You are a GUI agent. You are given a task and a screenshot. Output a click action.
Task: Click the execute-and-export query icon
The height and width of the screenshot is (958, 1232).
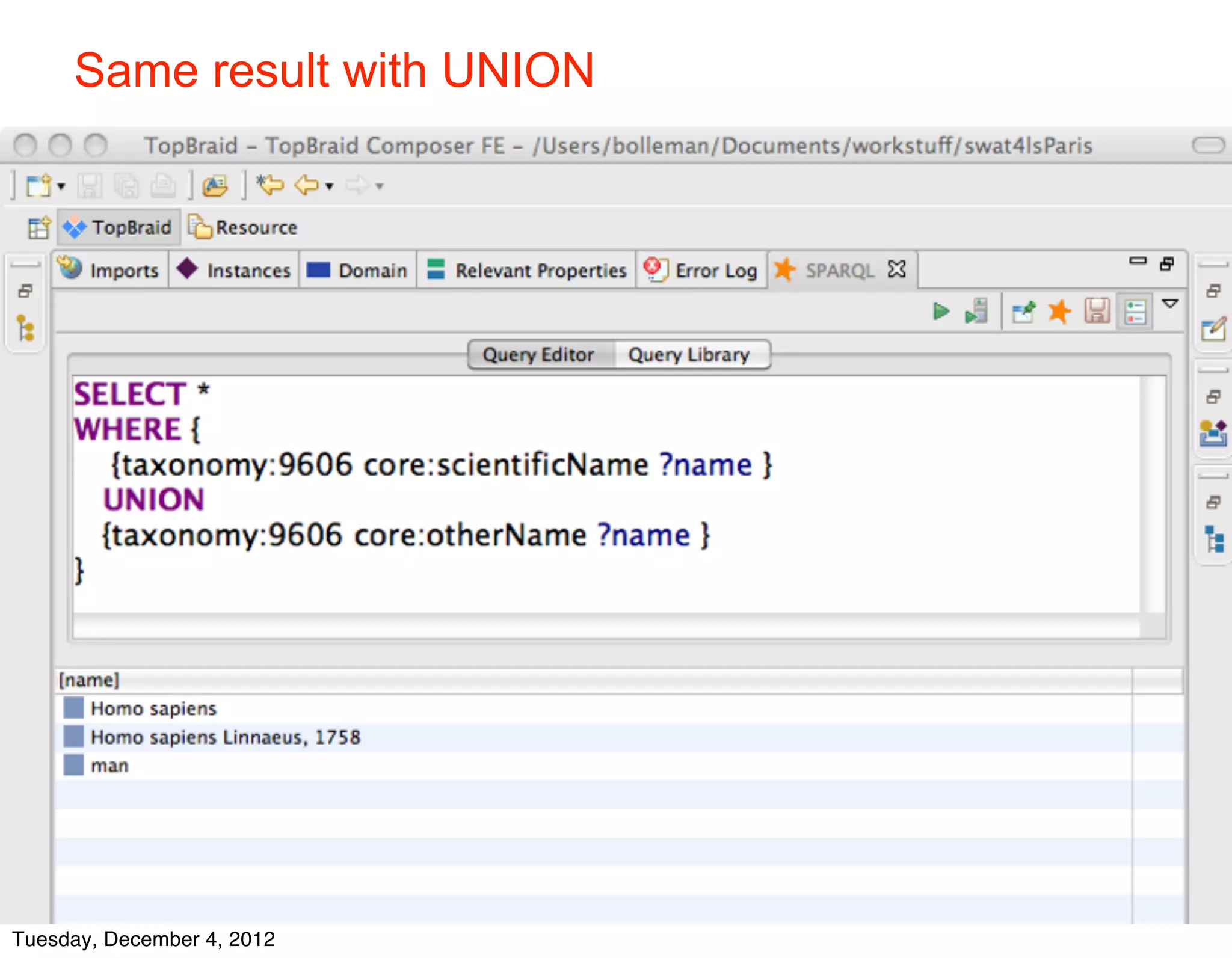pyautogui.click(x=976, y=312)
